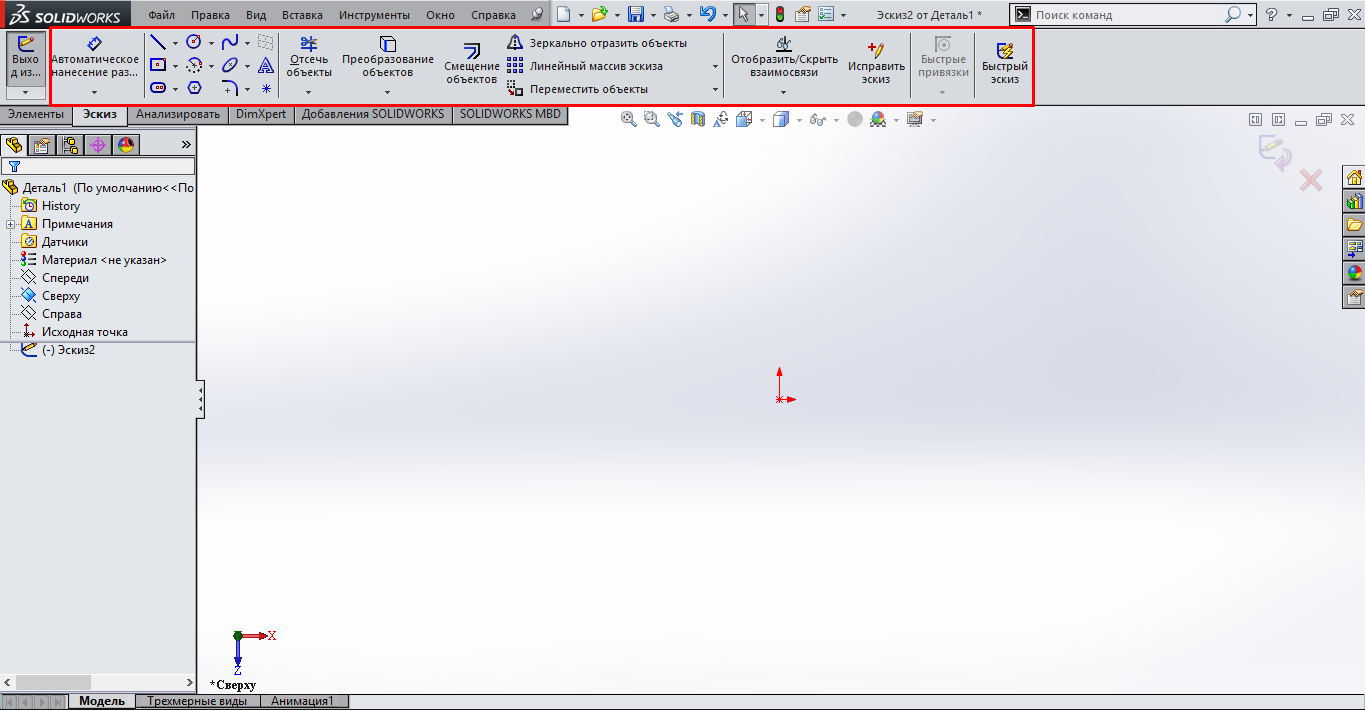Open the PropertyManager panel tab
Image resolution: width=1365 pixels, height=710 pixels.
pyautogui.click(x=42, y=145)
